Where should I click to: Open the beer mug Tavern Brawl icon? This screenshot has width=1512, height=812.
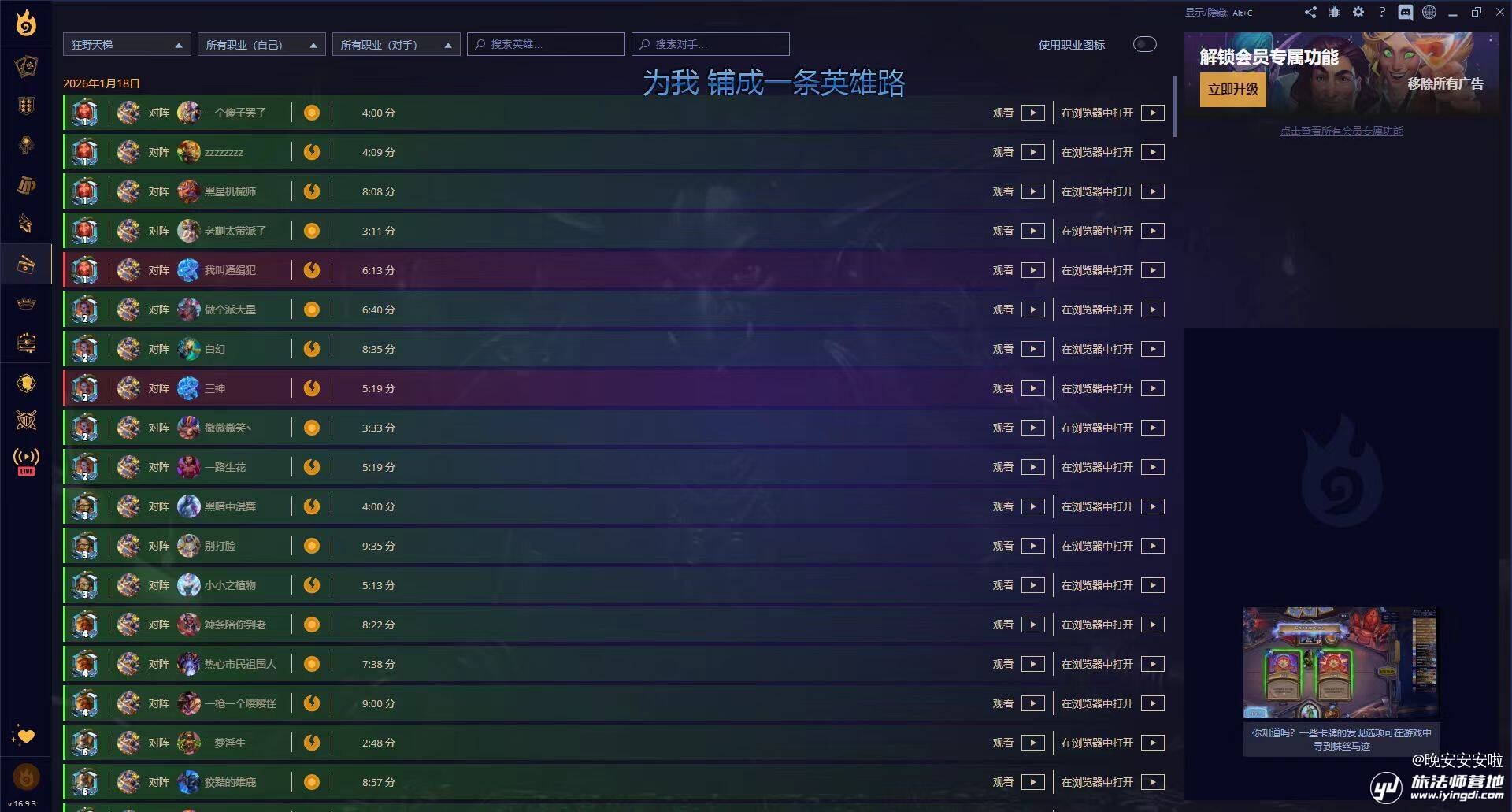[x=26, y=185]
